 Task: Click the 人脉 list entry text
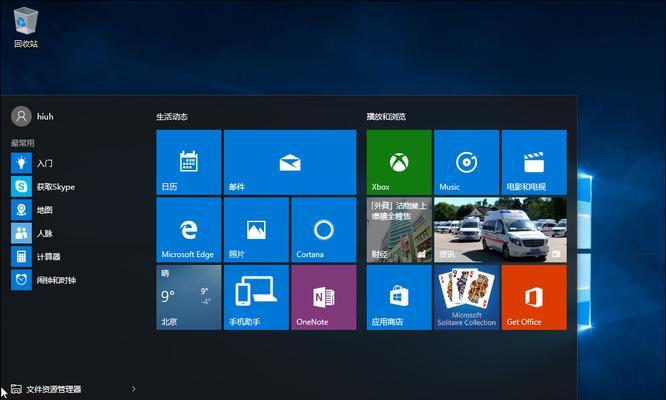45,233
